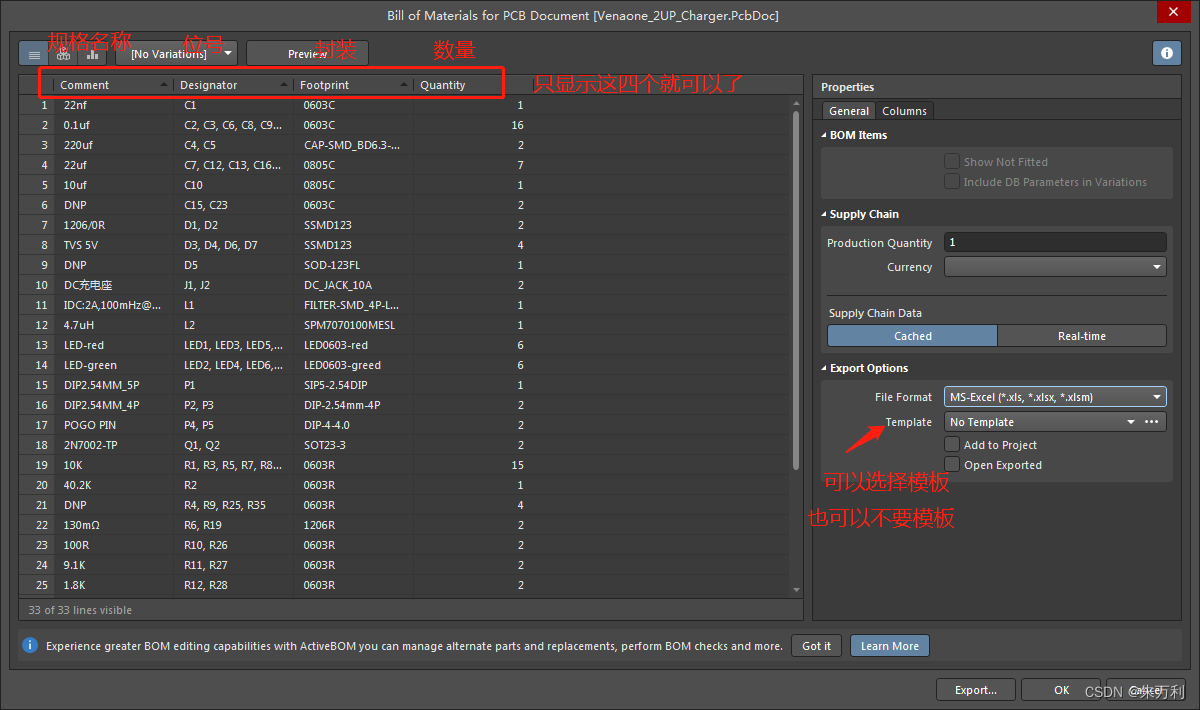This screenshot has width=1200, height=710.
Task: Select the General tab
Action: [848, 111]
